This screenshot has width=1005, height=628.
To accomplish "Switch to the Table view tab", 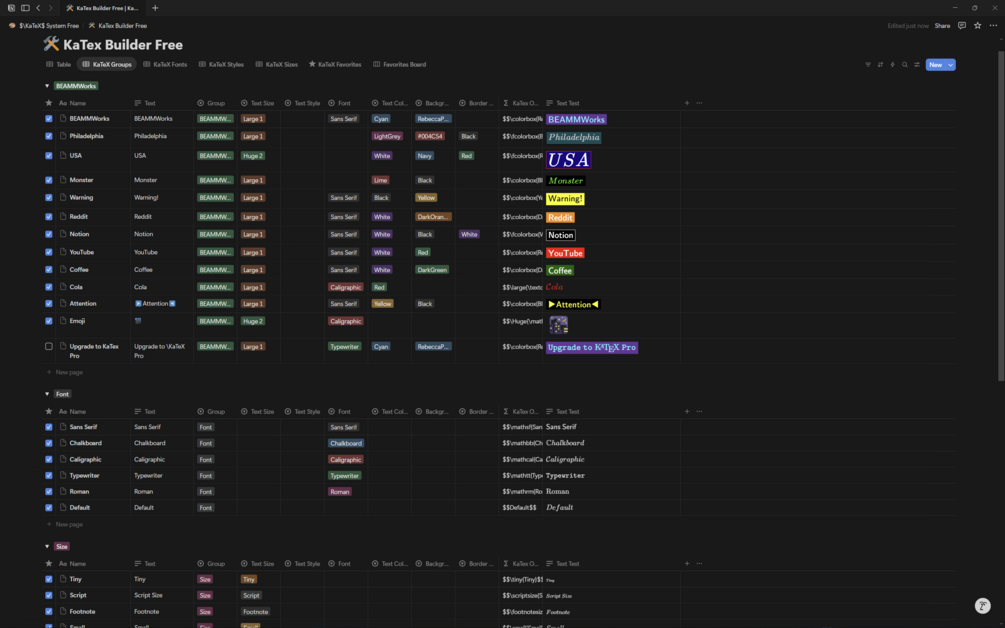I will [x=59, y=64].
